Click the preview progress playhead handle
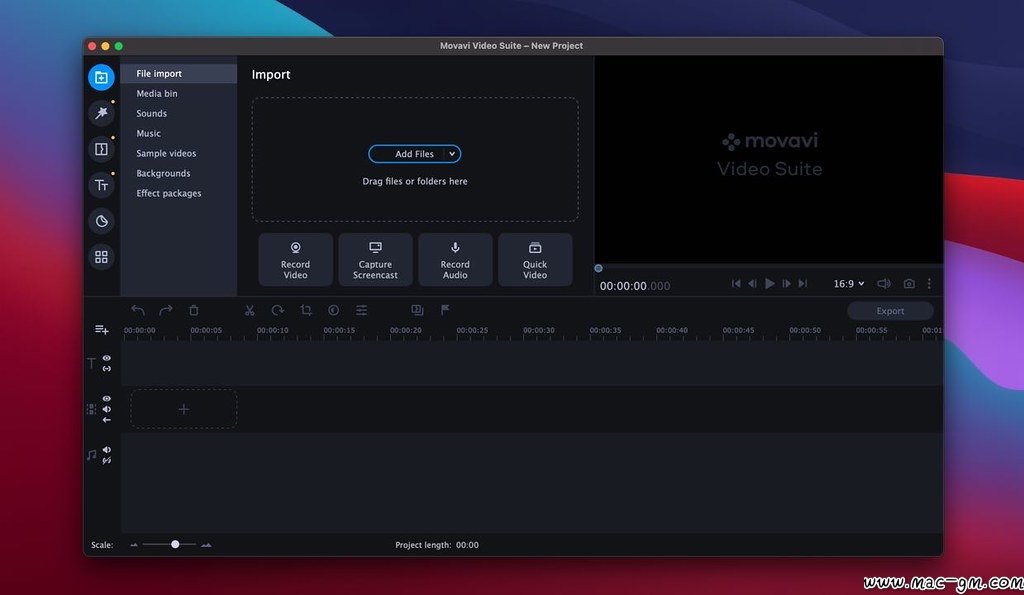The image size is (1024, 595). coord(598,268)
